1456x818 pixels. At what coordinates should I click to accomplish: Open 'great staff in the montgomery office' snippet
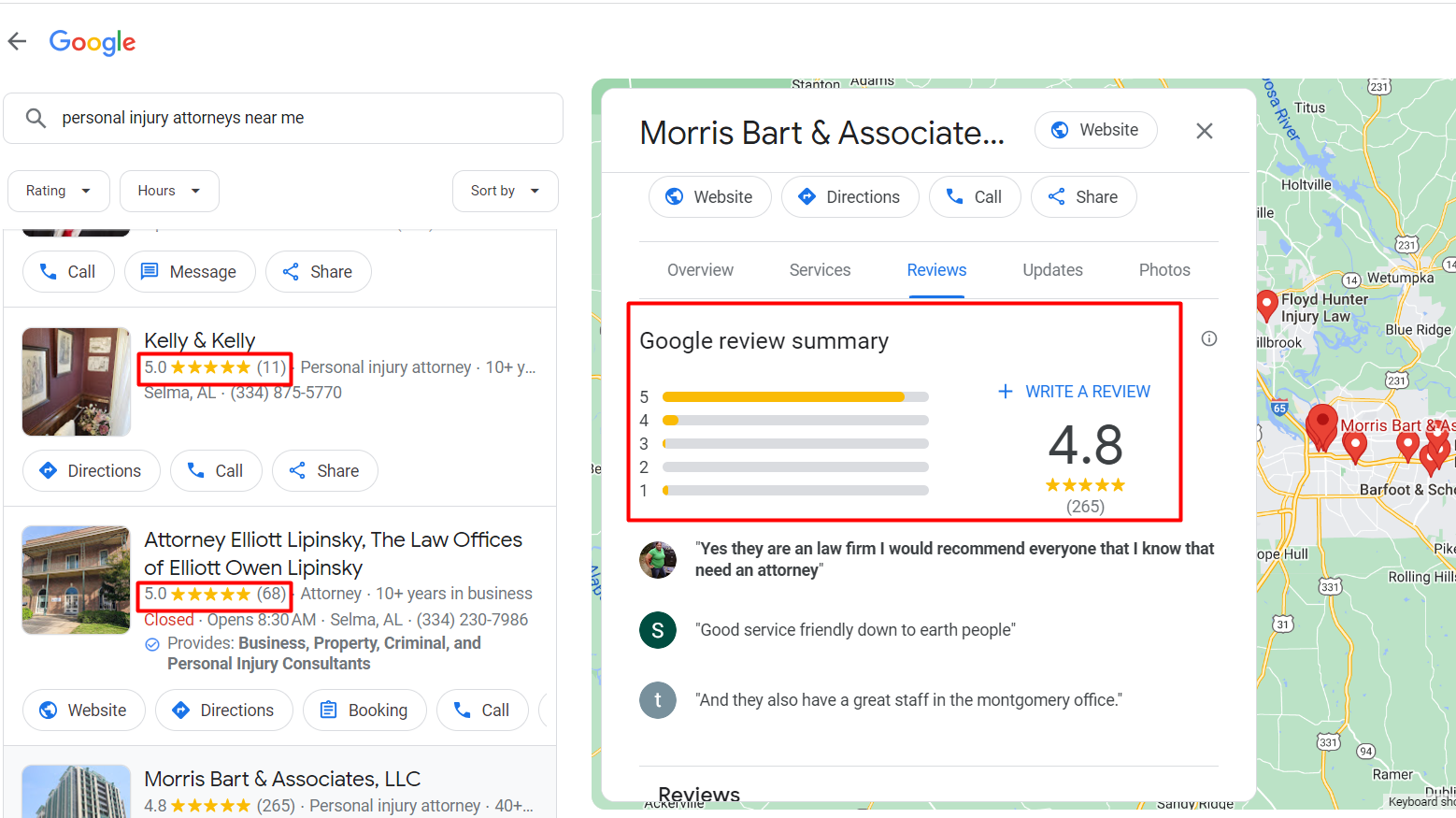(908, 700)
